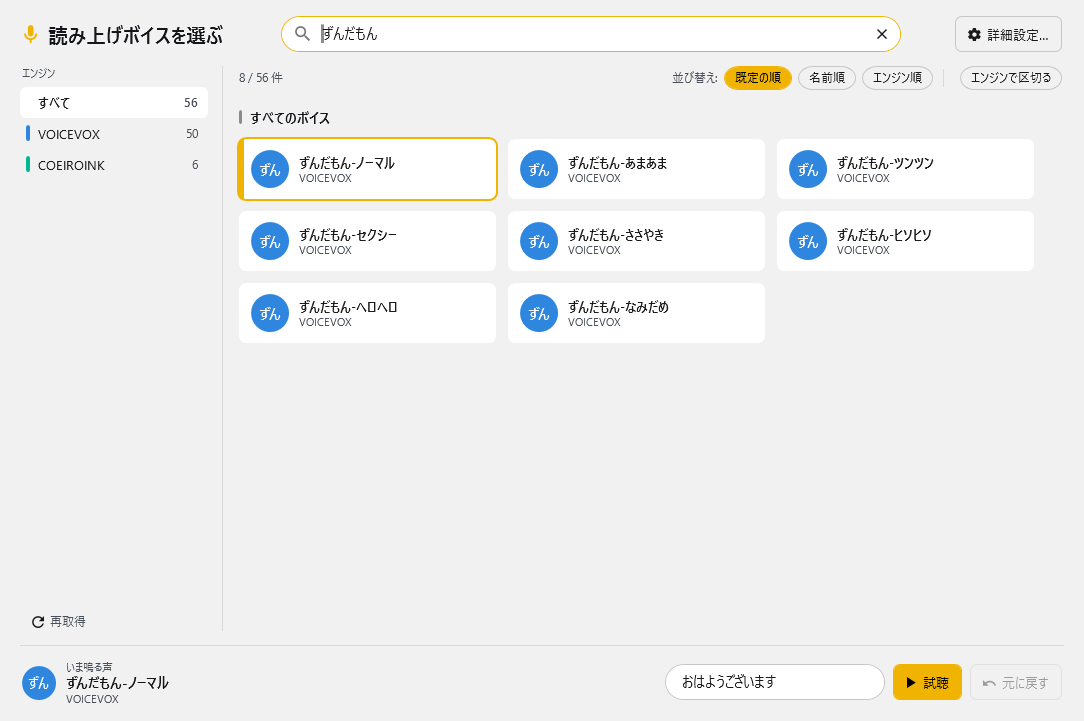Click the ずん avatar on the ヒソヒソ card

(807, 241)
